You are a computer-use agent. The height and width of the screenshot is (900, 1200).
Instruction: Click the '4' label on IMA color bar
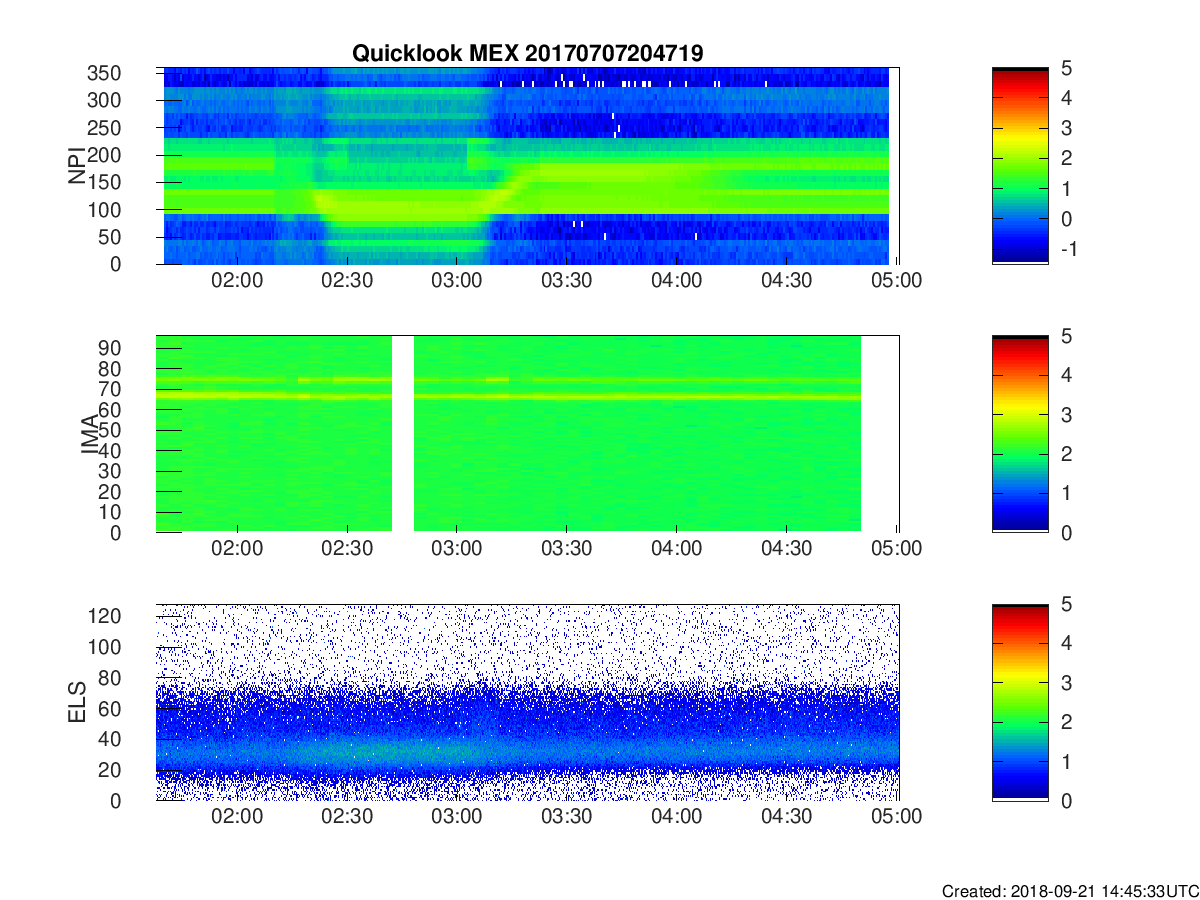coord(1066,375)
